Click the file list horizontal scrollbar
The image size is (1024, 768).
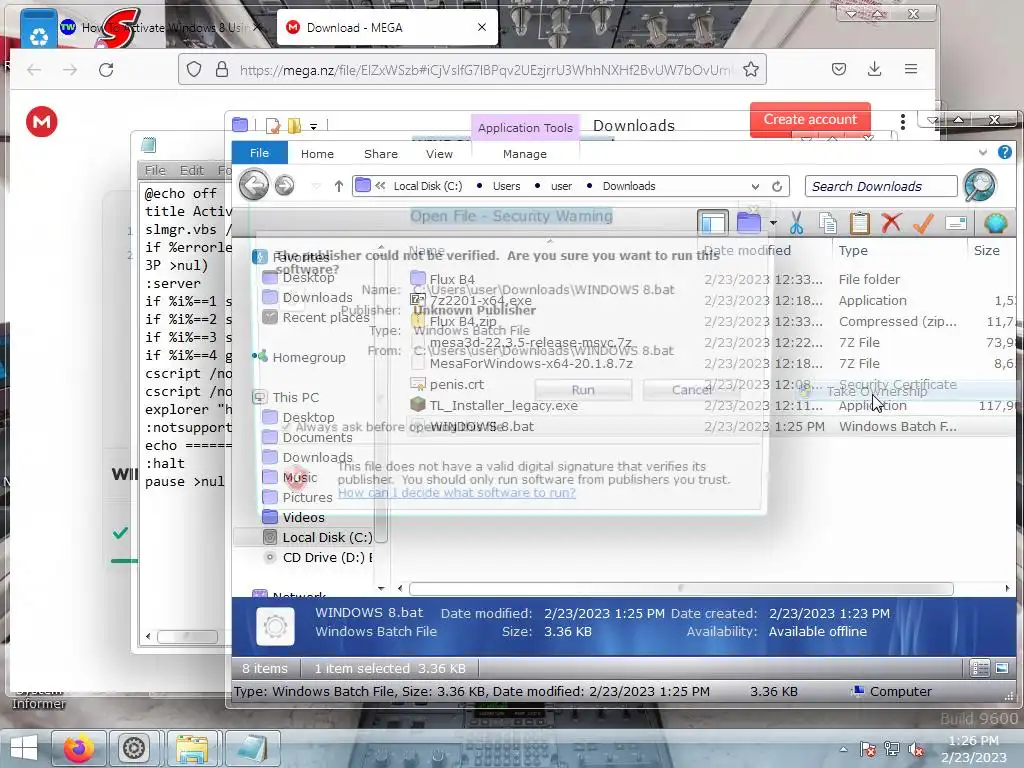(x=680, y=588)
